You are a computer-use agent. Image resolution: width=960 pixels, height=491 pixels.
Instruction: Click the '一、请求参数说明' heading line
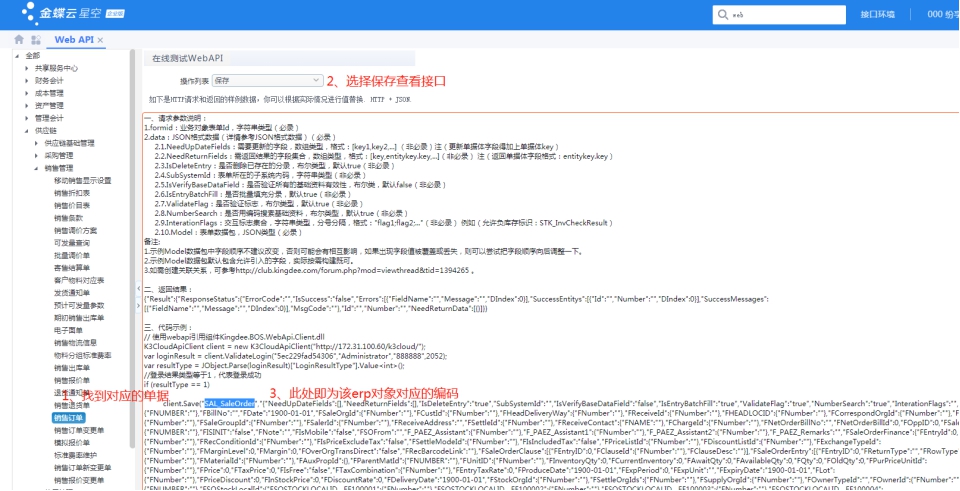point(176,118)
